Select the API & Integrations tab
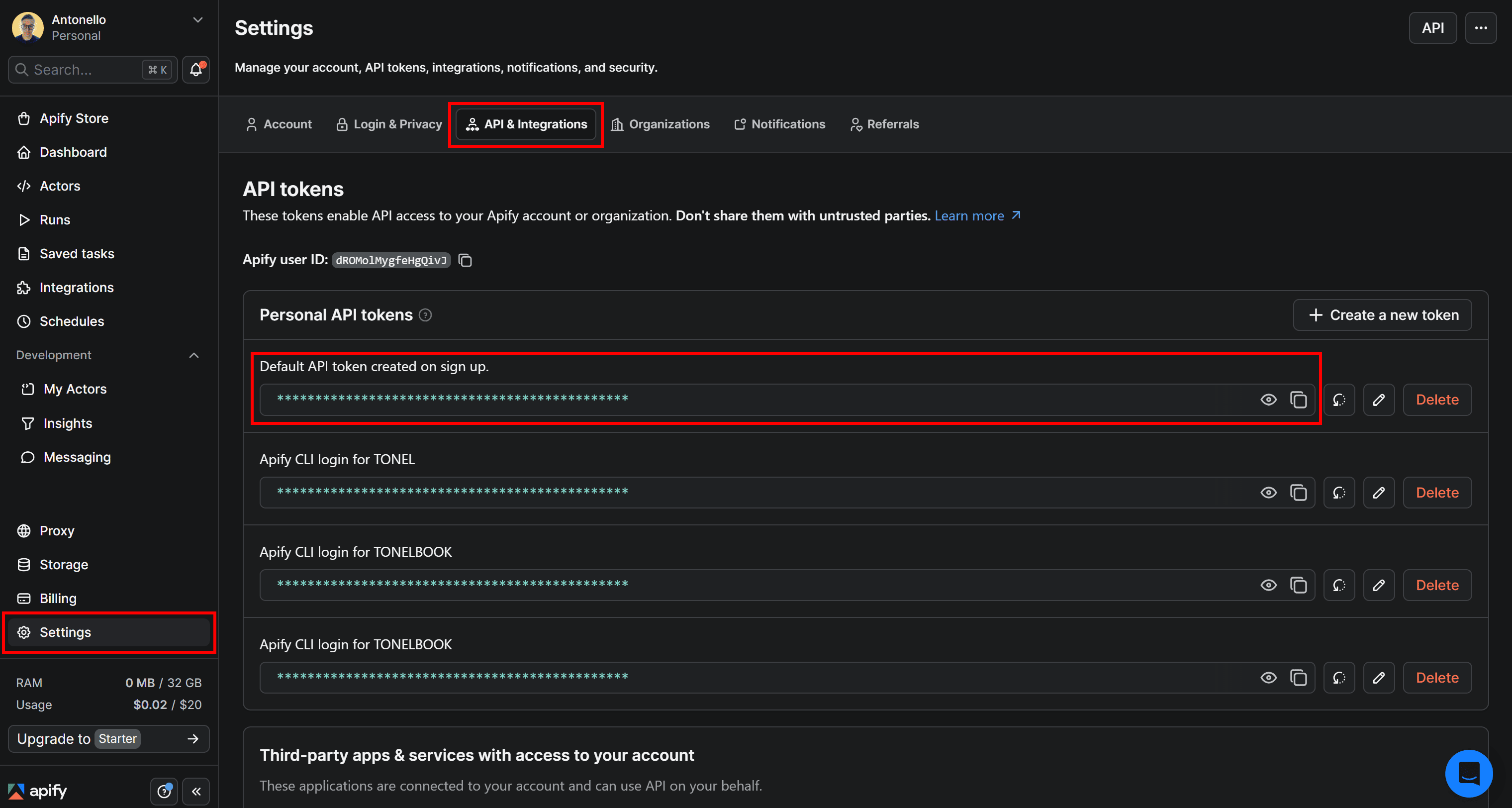Screen dimensions: 1512x808 pyautogui.click(x=527, y=124)
